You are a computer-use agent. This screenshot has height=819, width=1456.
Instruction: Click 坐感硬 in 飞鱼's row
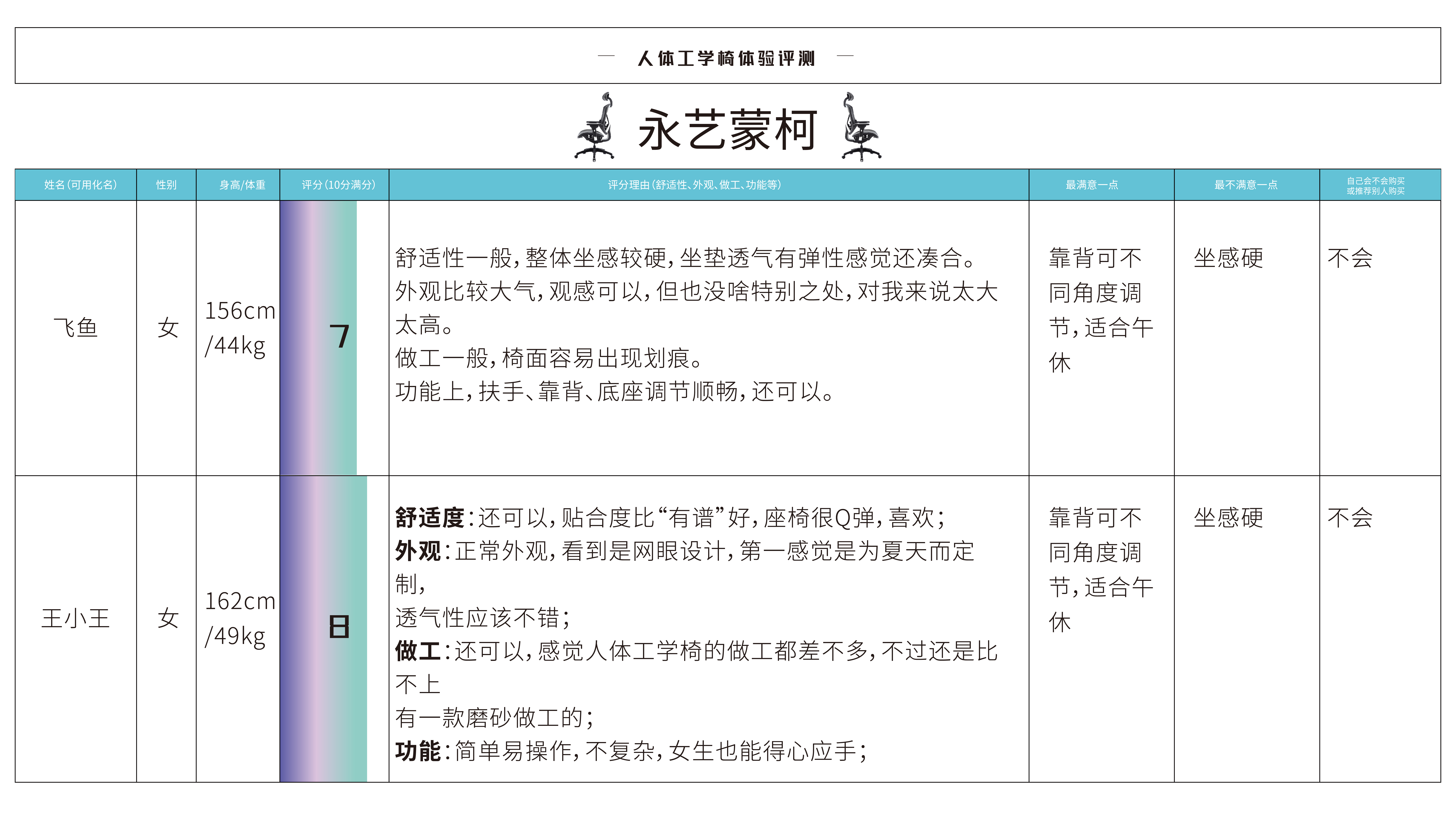[x=1228, y=258]
